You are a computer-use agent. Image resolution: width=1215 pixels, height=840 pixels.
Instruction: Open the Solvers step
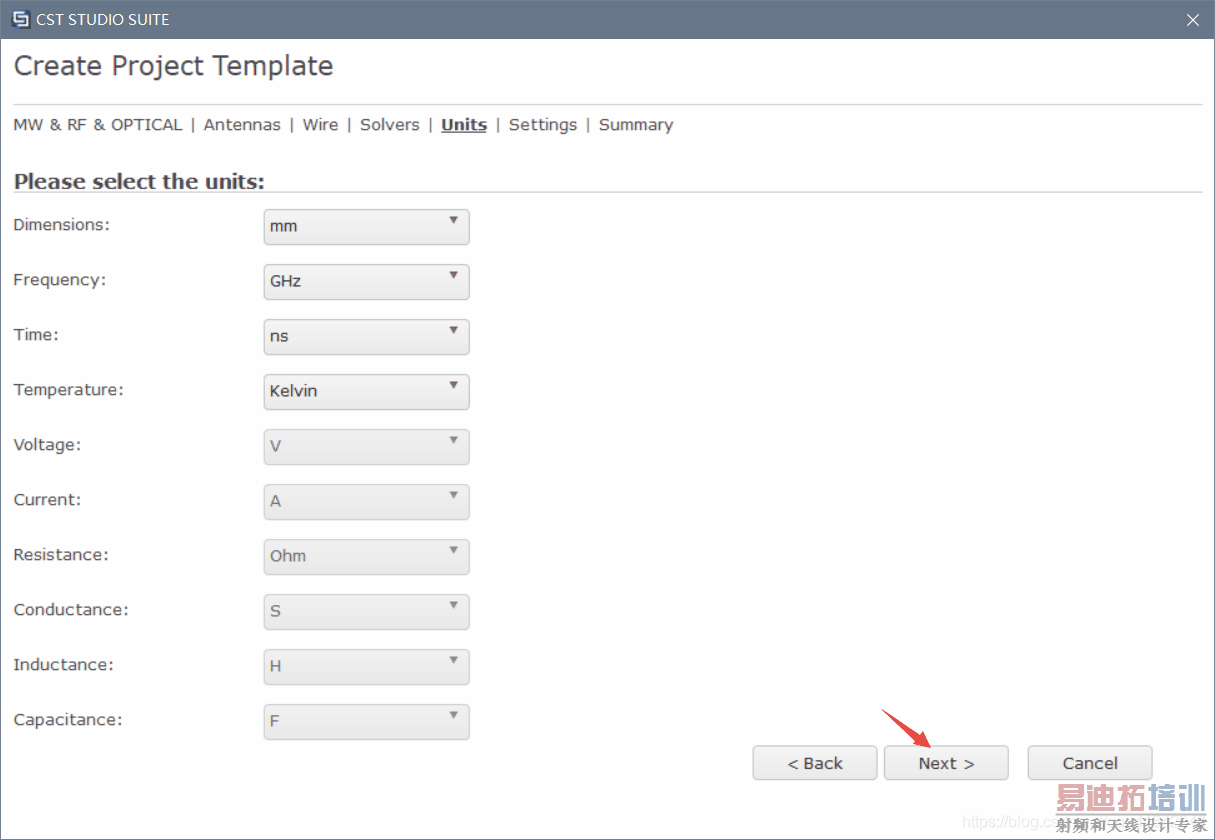coord(390,125)
